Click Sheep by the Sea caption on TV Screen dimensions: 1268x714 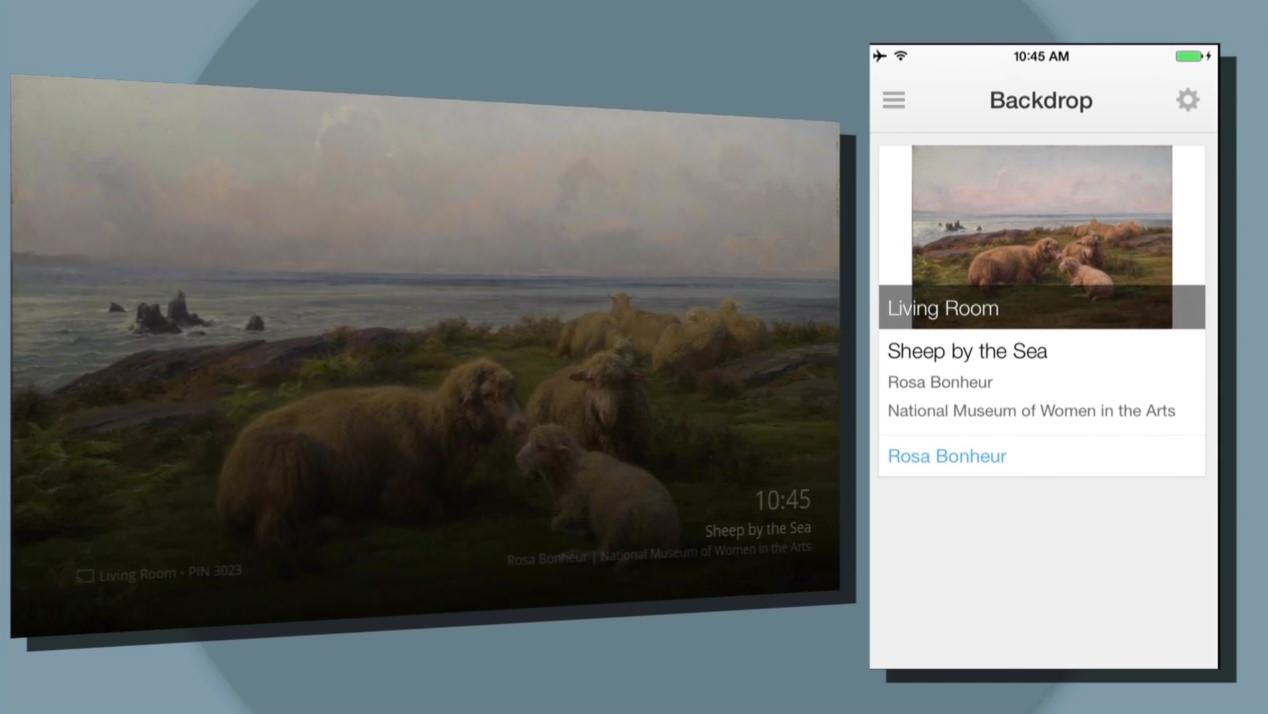coord(758,530)
